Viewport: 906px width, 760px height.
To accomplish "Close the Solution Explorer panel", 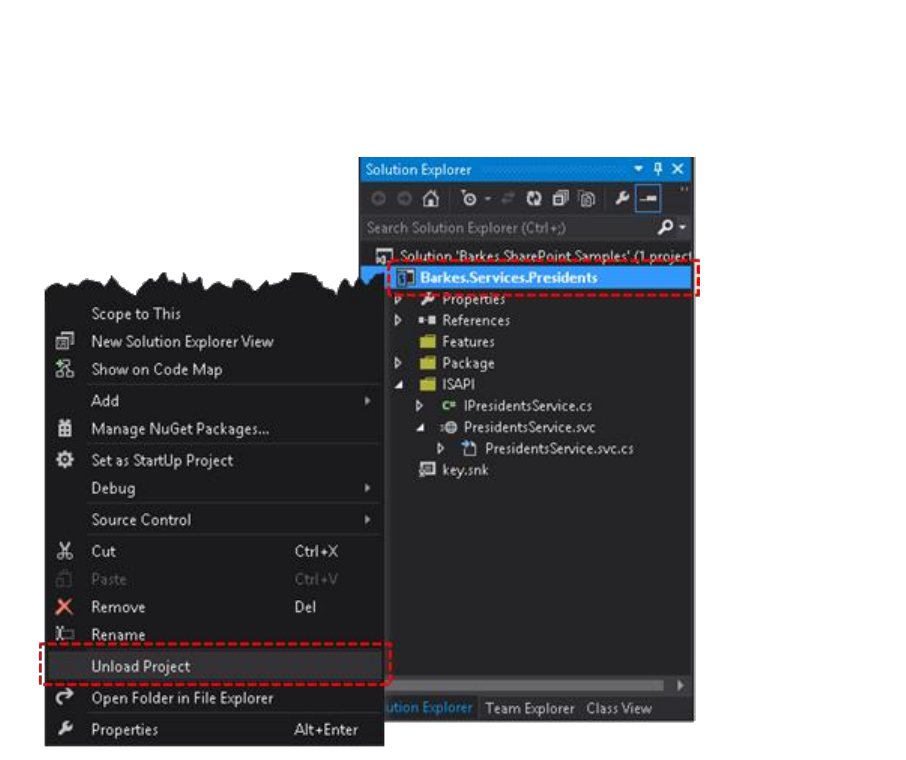I will click(x=678, y=169).
